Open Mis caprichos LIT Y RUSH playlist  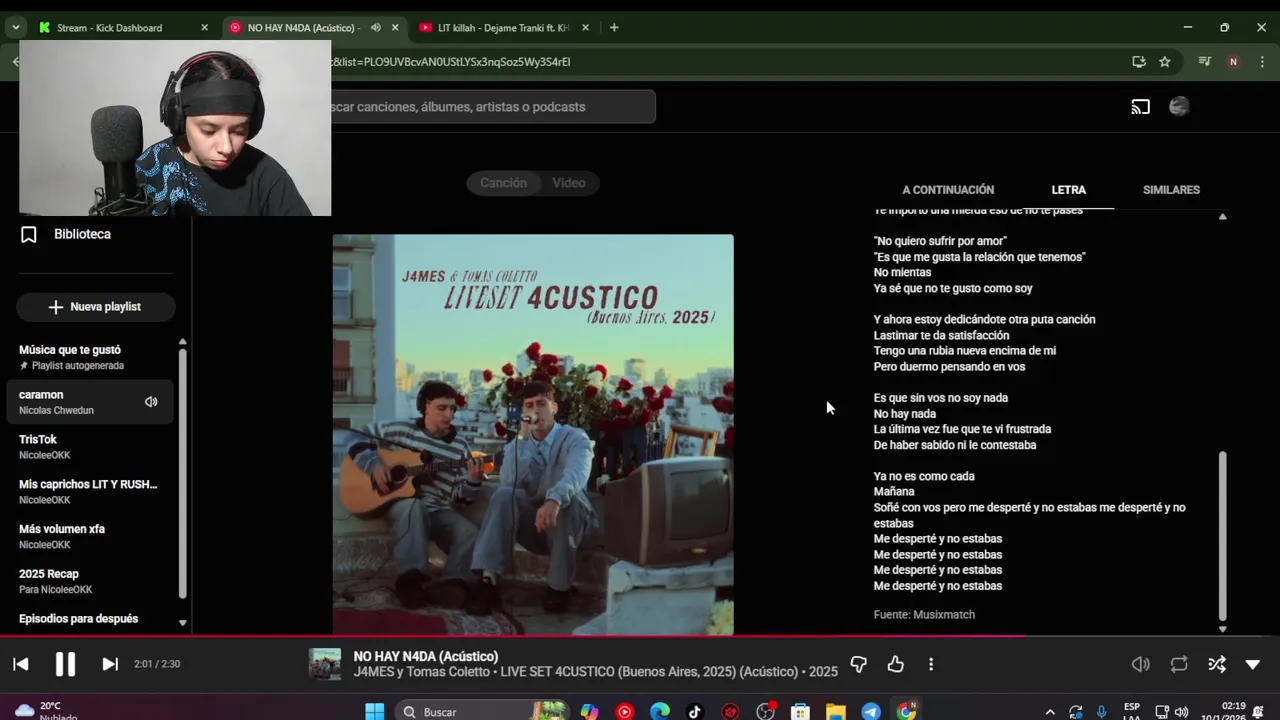coord(90,492)
